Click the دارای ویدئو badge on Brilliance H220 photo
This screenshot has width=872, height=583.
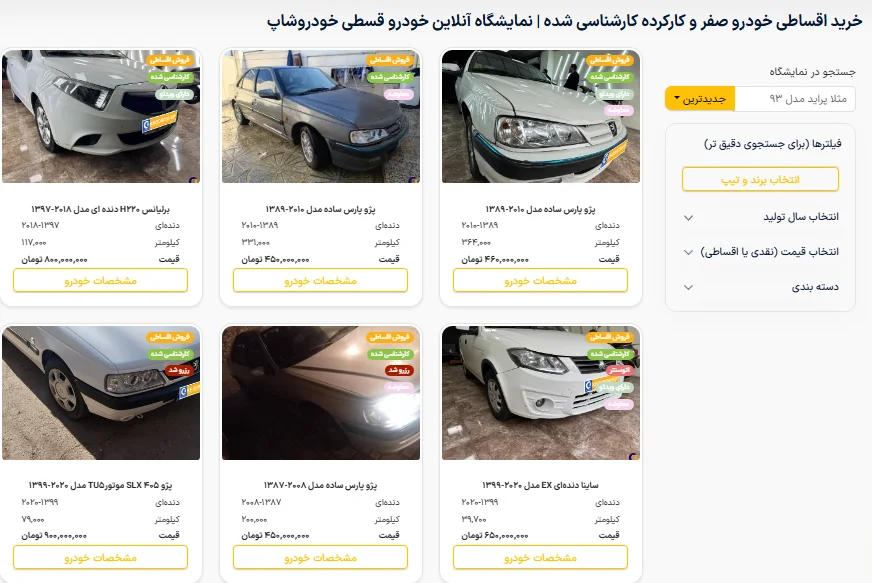point(174,94)
